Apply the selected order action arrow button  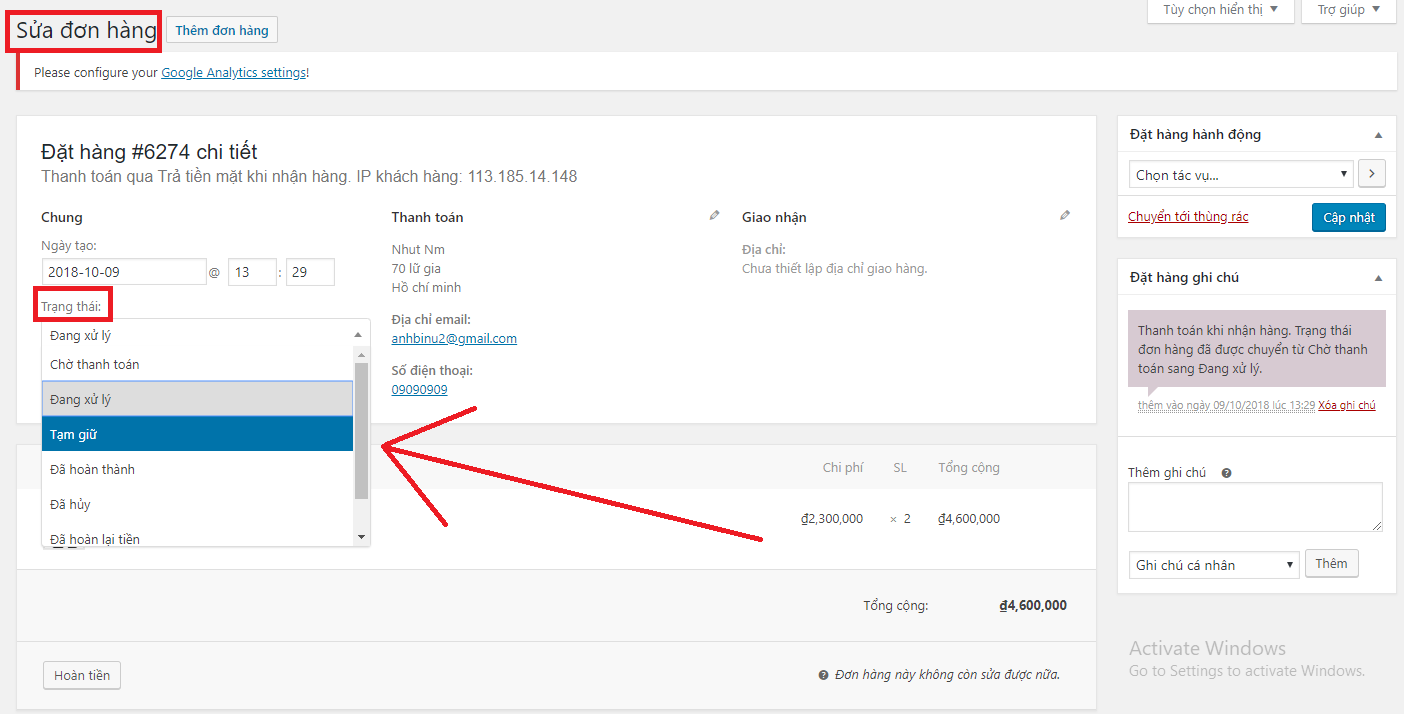coord(1371,174)
